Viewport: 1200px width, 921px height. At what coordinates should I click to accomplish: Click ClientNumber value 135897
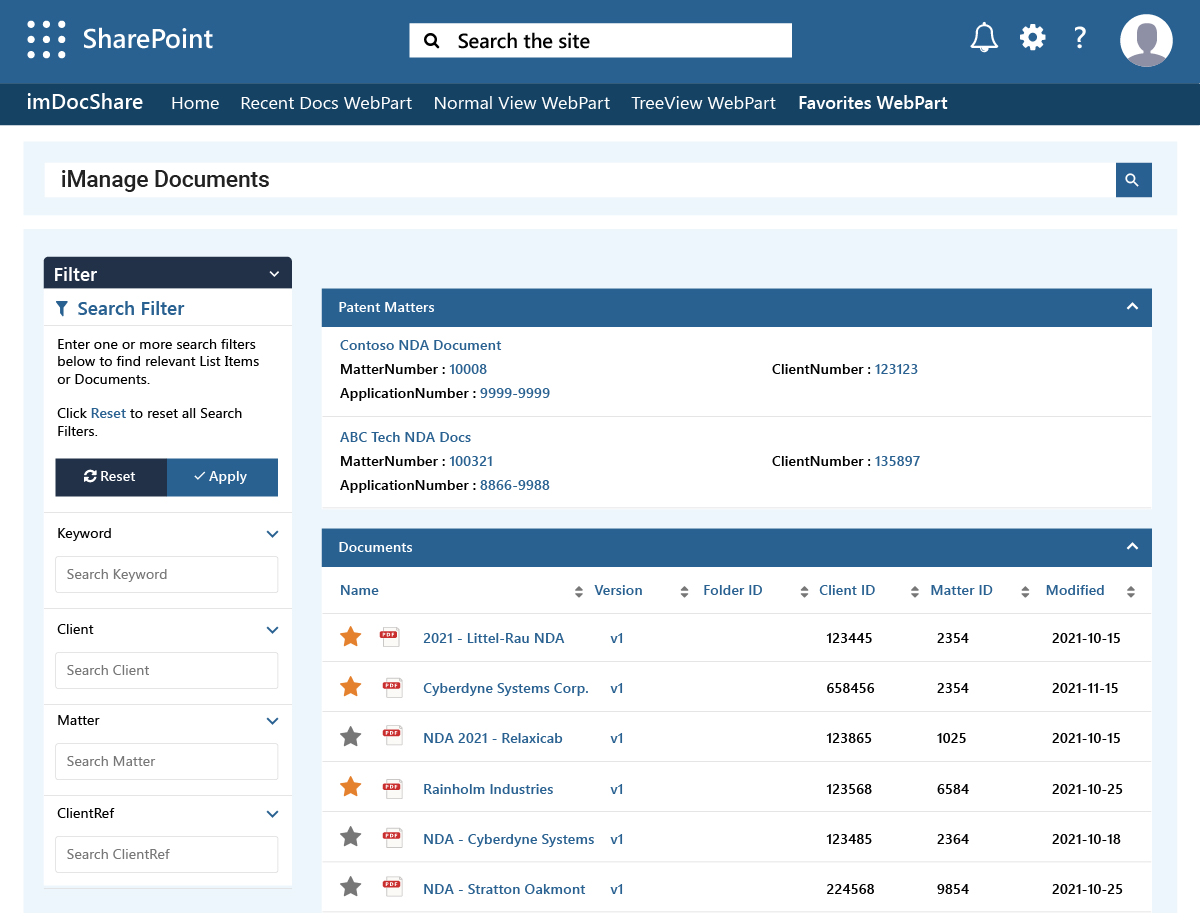click(897, 461)
